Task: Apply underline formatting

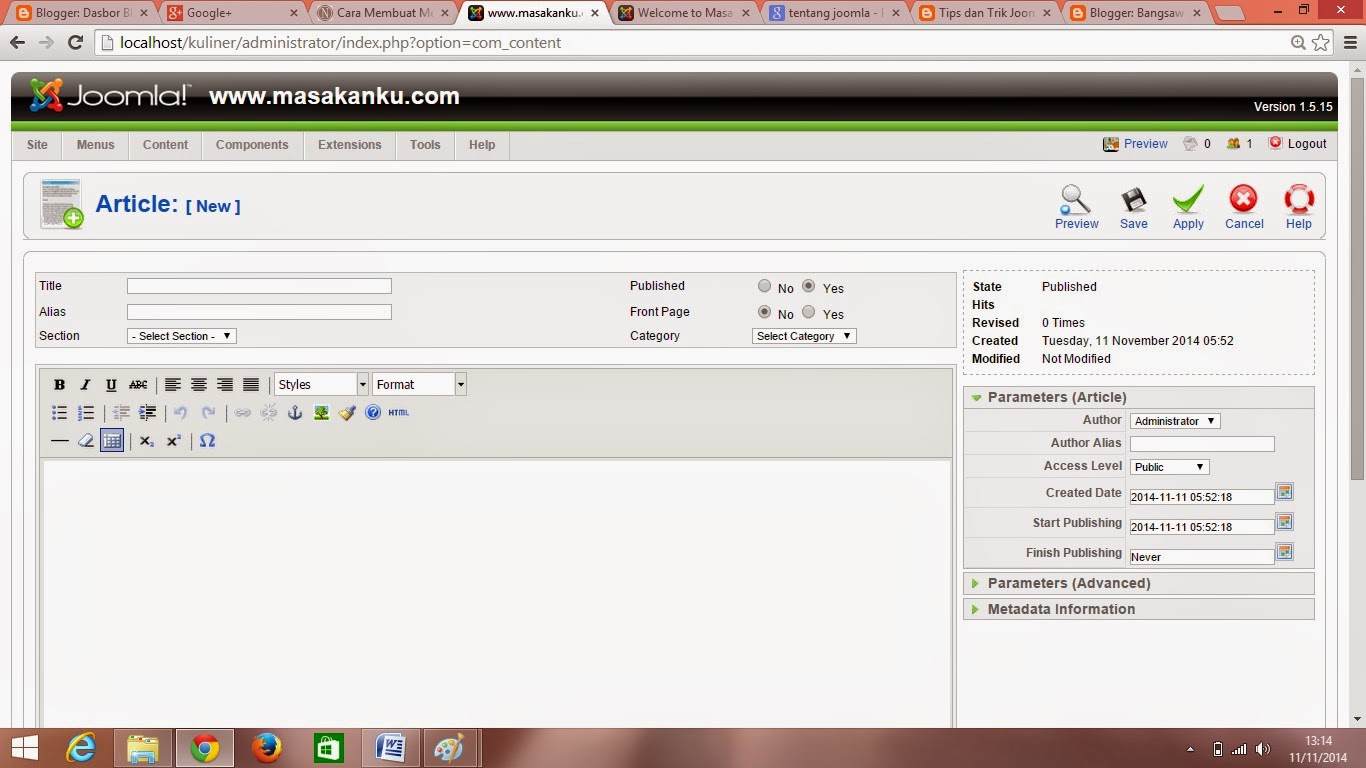Action: pos(111,385)
